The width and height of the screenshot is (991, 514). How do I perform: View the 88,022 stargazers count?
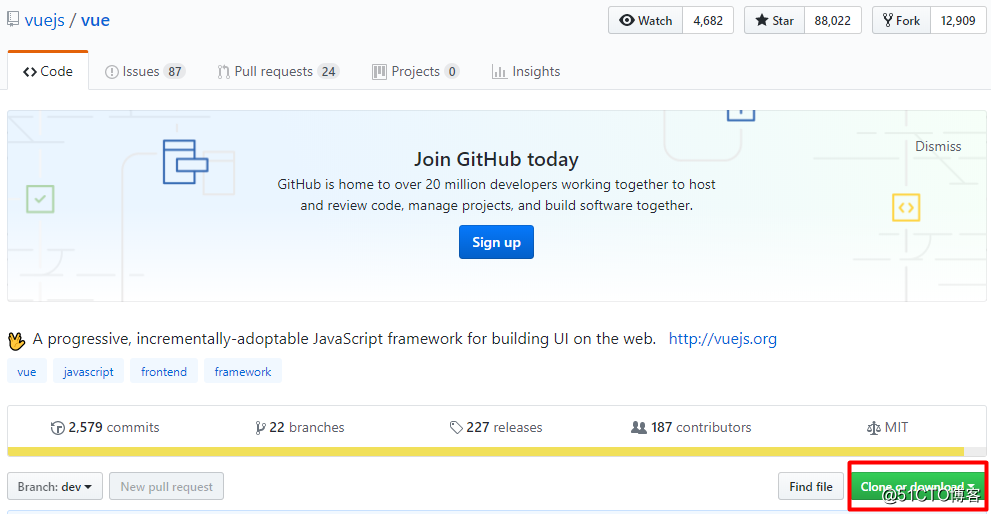pyautogui.click(x=832, y=20)
